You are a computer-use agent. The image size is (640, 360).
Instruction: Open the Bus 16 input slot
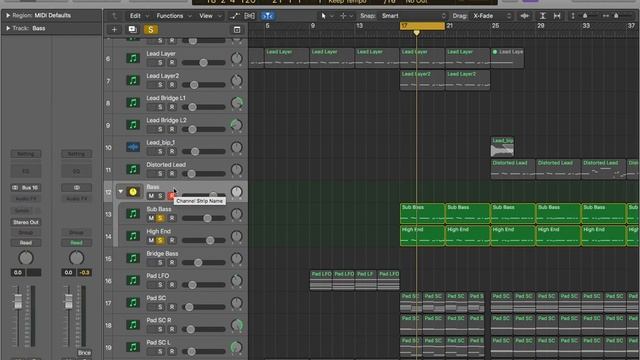point(26,188)
